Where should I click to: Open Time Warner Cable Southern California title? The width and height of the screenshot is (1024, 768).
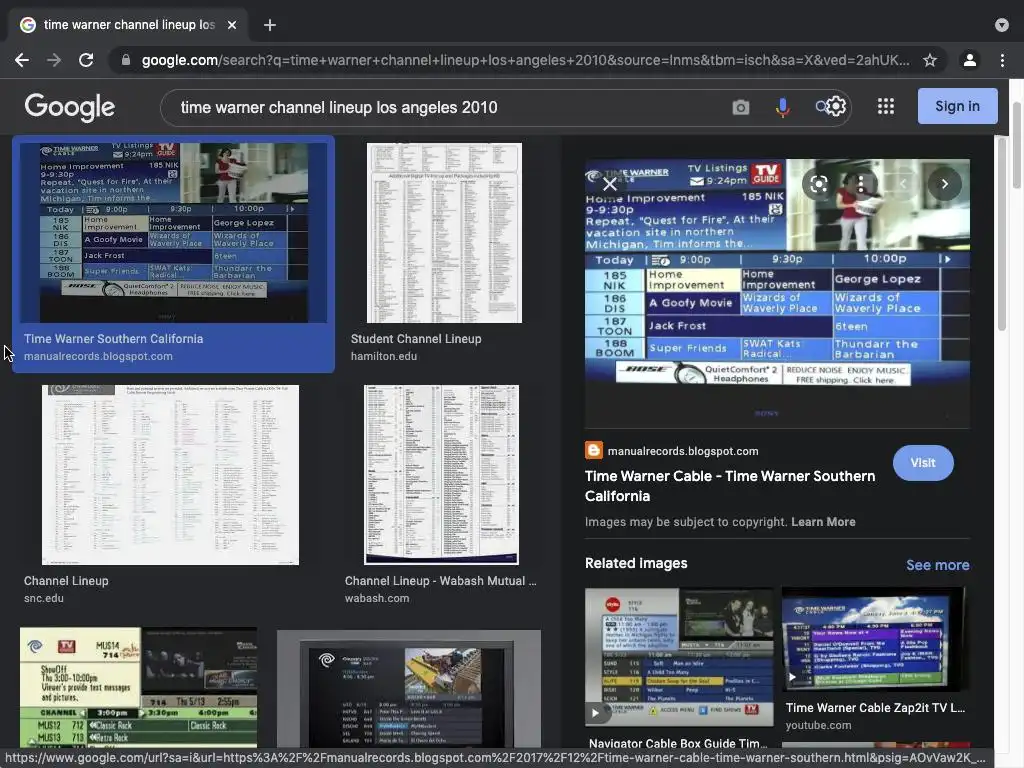729,486
